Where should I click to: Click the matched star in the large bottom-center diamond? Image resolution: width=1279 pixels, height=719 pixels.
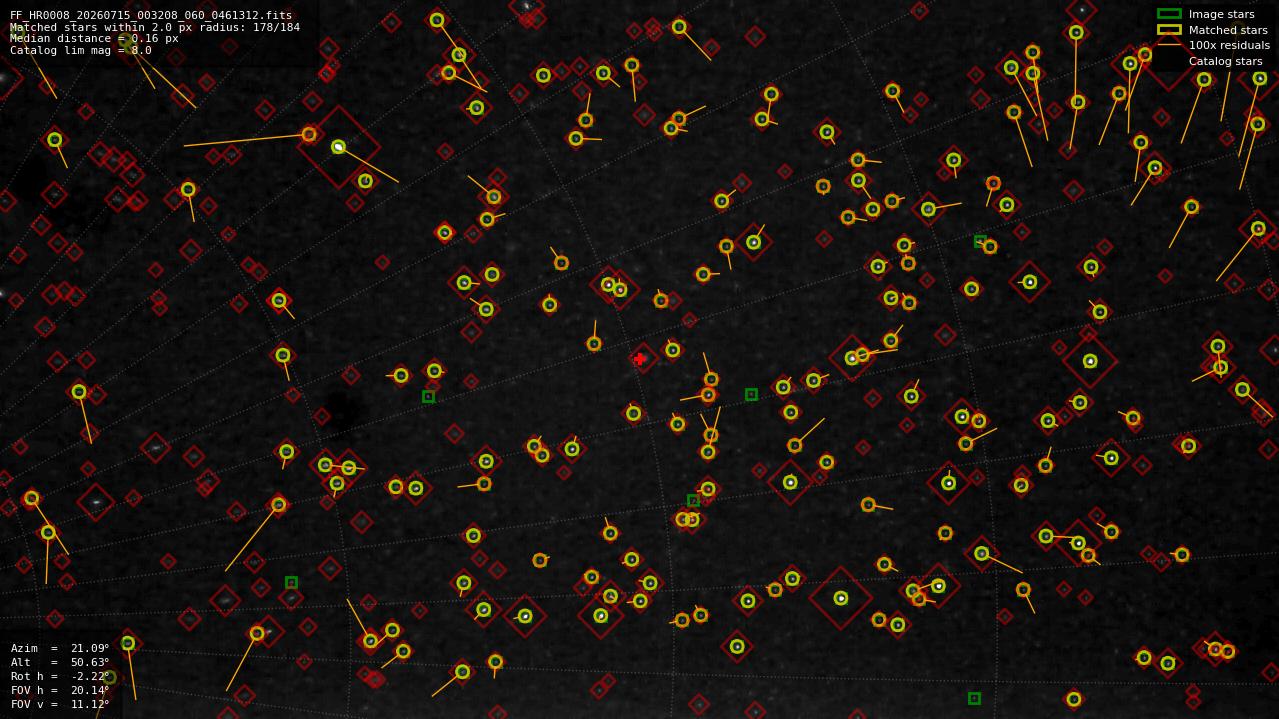(x=841, y=598)
